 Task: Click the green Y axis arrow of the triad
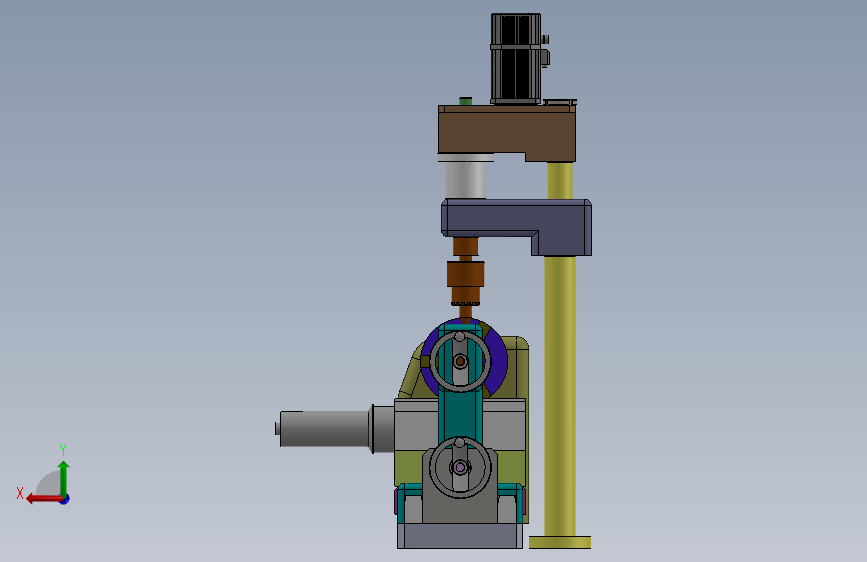(x=64, y=477)
